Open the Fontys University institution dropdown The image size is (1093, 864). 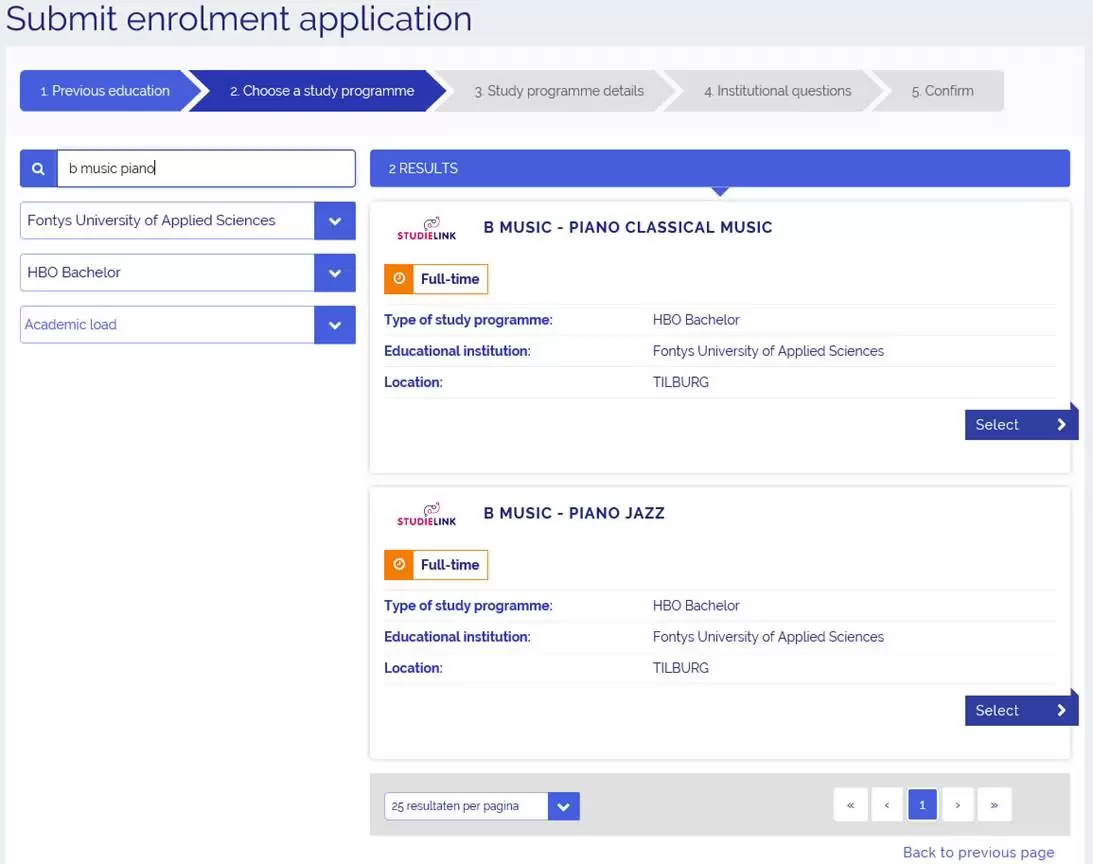tap(334, 221)
